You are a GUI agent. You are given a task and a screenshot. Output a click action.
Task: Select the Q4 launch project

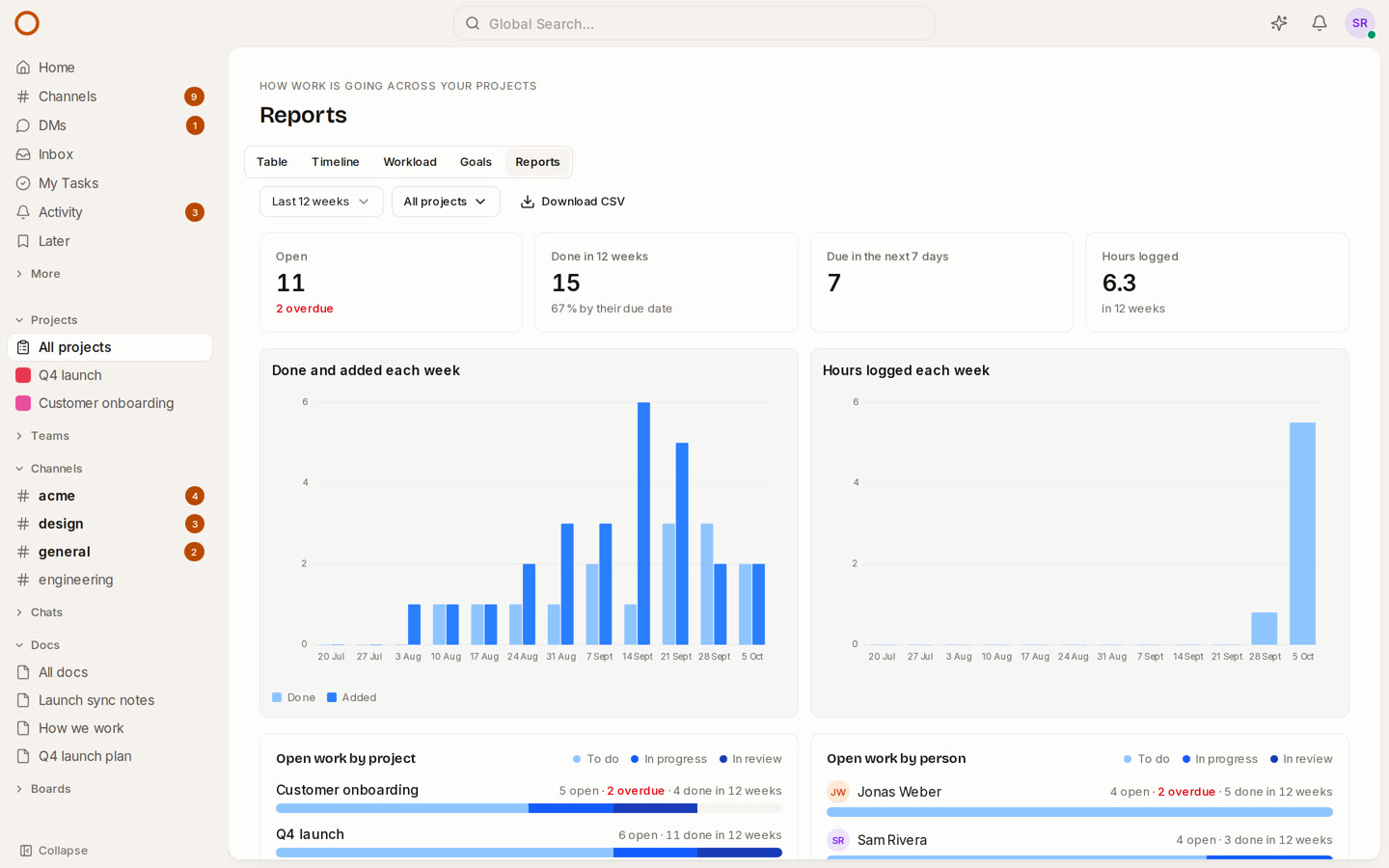pyautogui.click(x=110, y=375)
